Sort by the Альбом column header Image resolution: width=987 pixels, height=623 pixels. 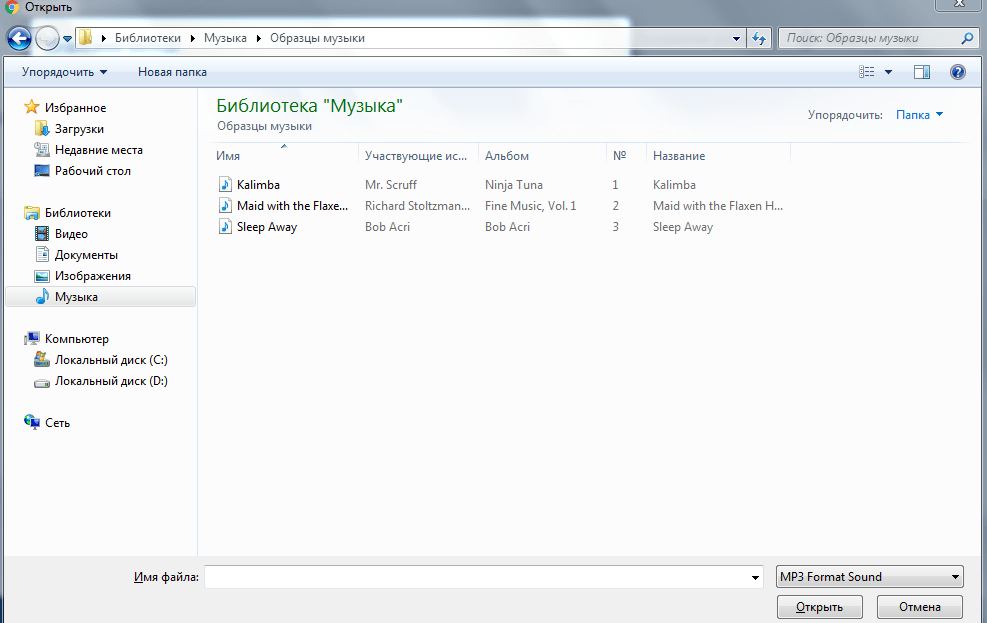tap(541, 155)
